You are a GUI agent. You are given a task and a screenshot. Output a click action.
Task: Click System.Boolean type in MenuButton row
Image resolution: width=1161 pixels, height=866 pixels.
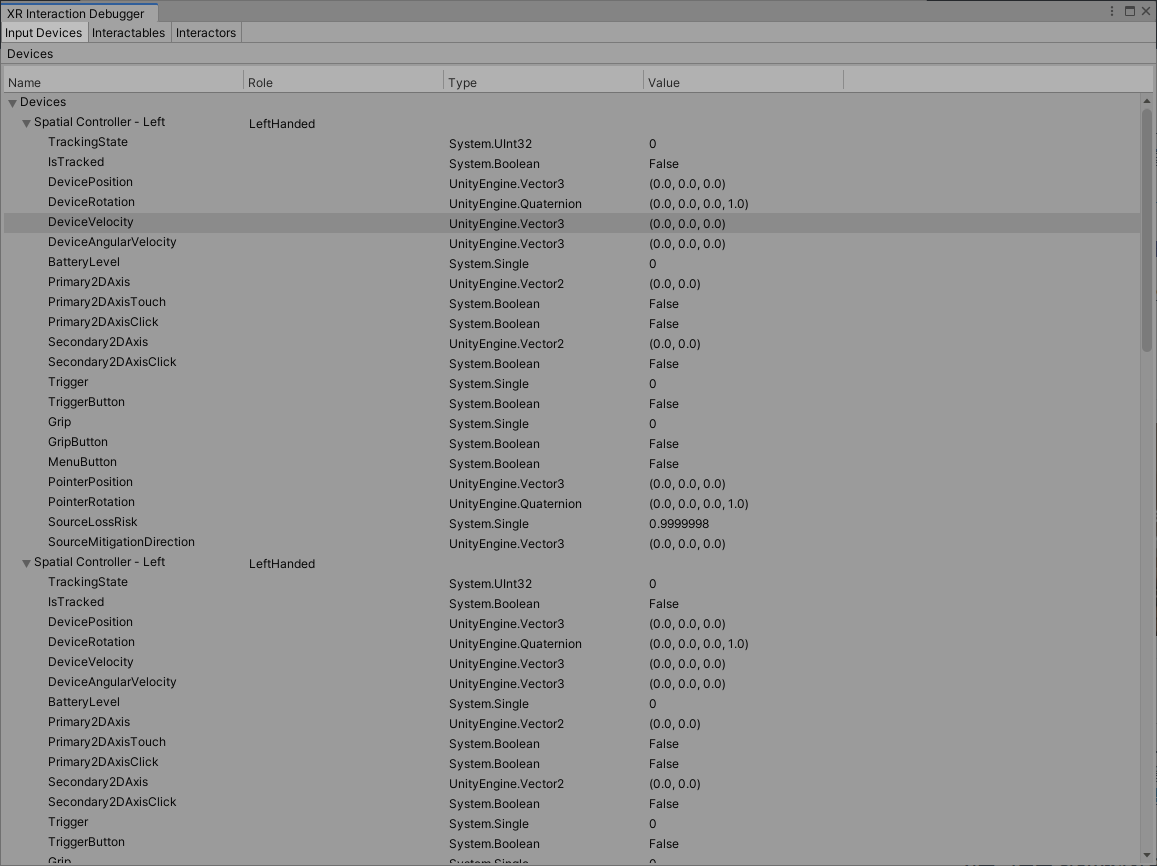[x=494, y=464]
